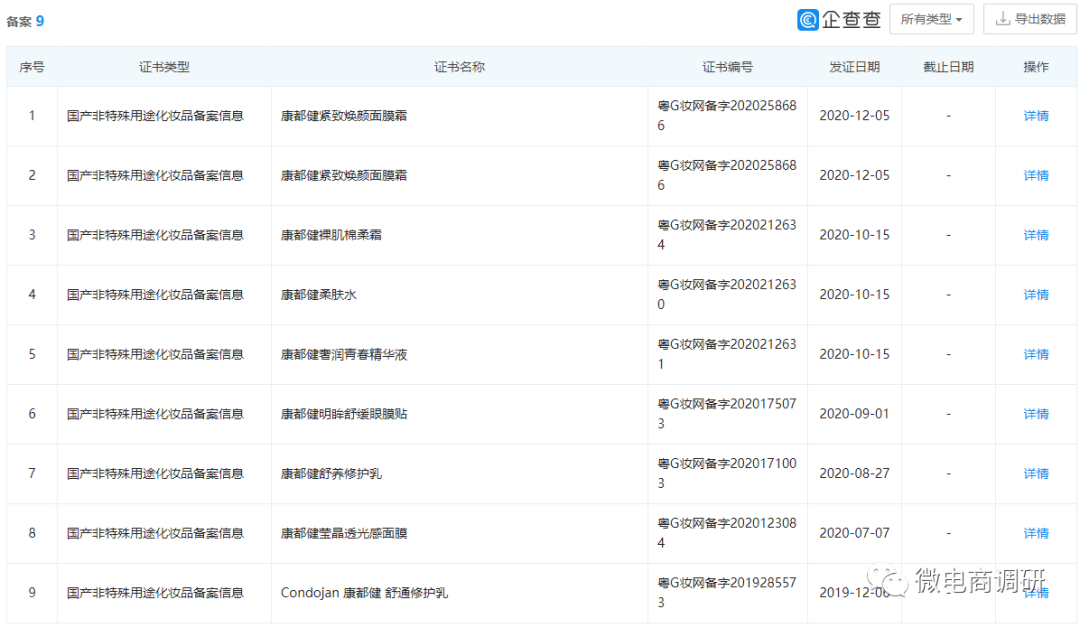1080x628 pixels.
Task: Select certificate name Condojan 康都健 舒通修护乳
Action: pyautogui.click(x=364, y=593)
